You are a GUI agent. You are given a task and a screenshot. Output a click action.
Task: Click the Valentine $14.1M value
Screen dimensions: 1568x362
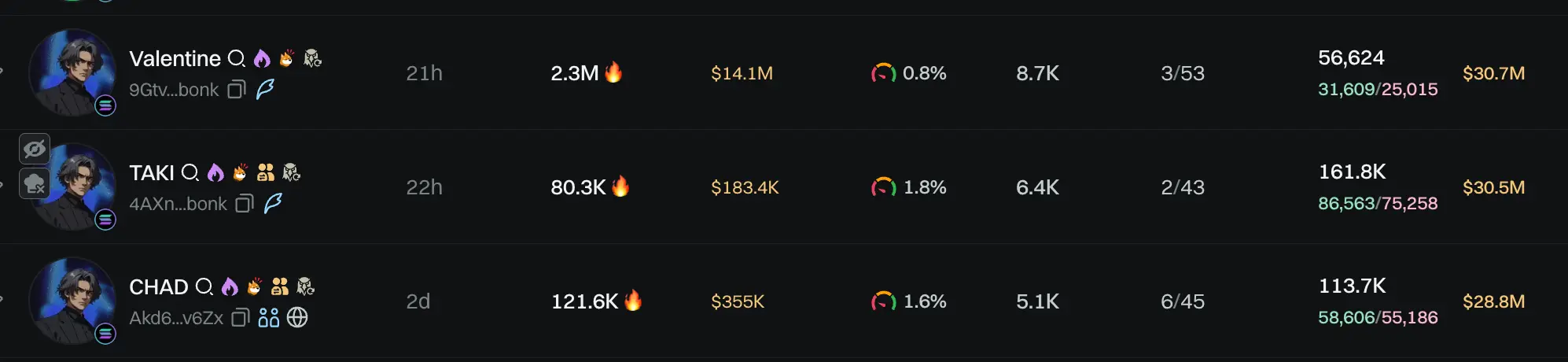(x=742, y=73)
